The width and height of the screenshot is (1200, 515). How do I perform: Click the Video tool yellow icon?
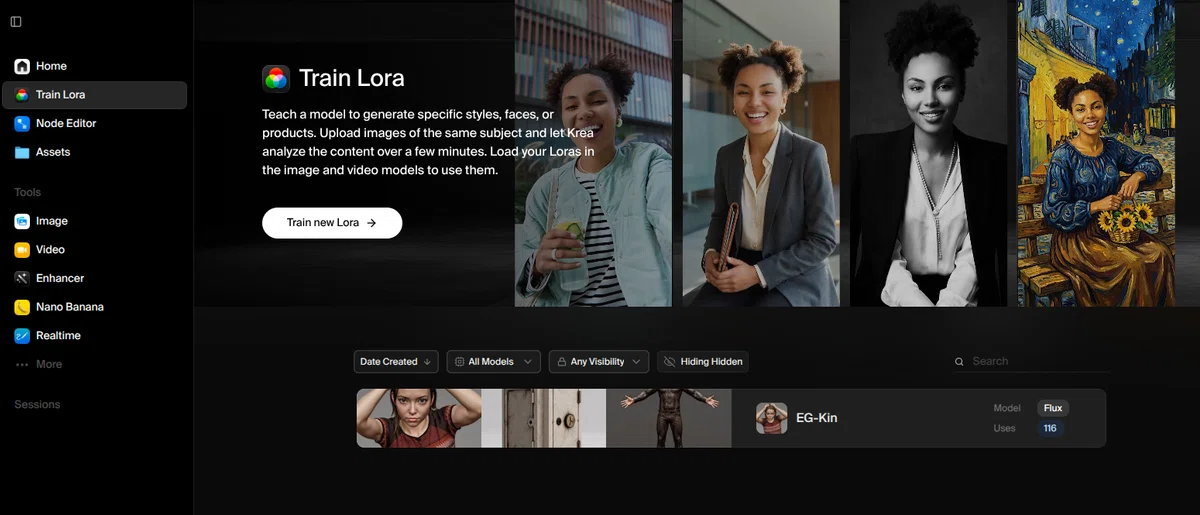(x=22, y=250)
